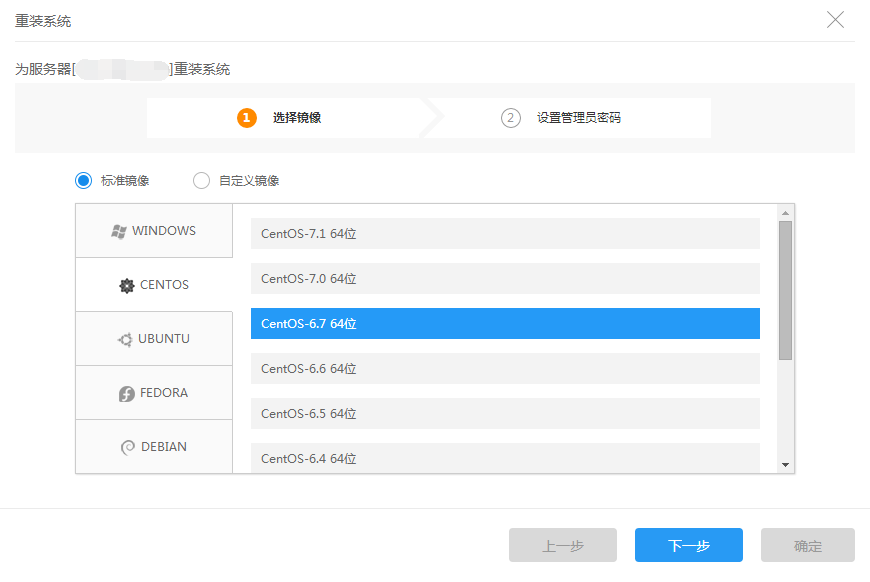Click the 确定 button
The width and height of the screenshot is (870, 582).
click(807, 545)
